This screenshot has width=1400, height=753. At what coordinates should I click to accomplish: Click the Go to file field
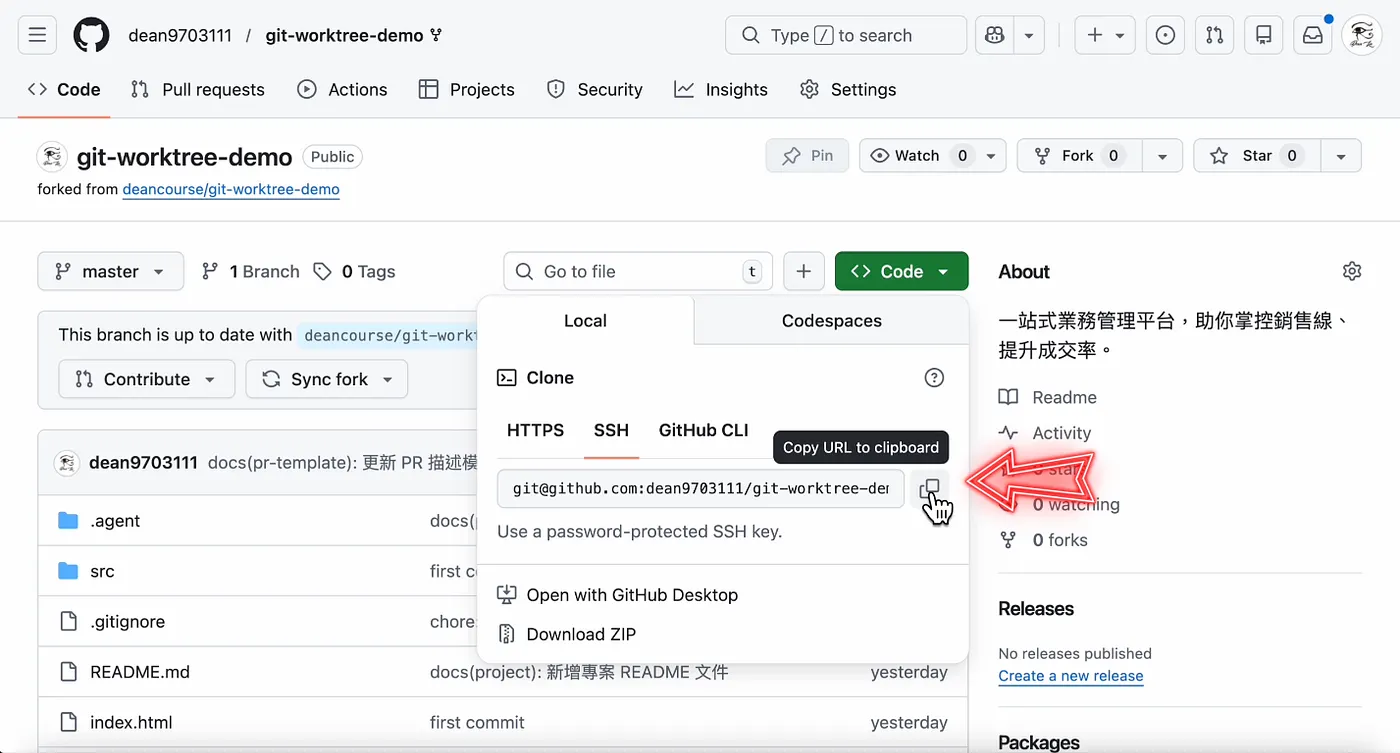pyautogui.click(x=638, y=271)
